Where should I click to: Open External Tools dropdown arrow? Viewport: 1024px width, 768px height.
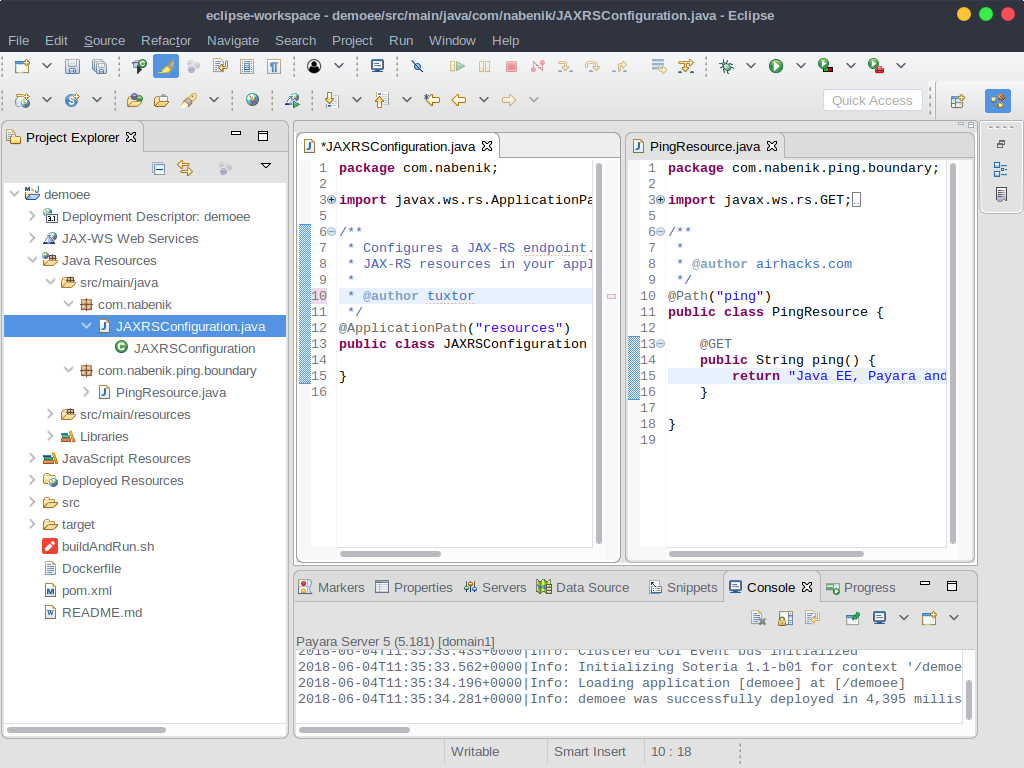(x=901, y=65)
